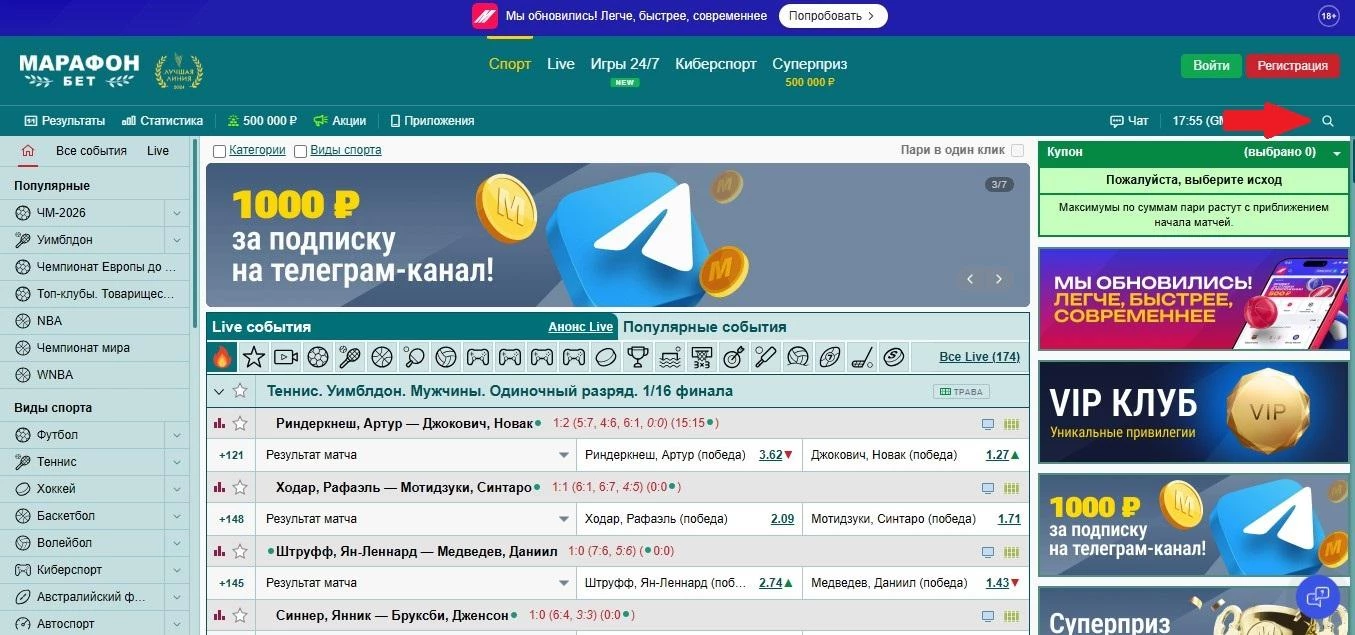The image size is (1355, 635).
Task: Select the trophy icon in live sports
Action: point(637,356)
